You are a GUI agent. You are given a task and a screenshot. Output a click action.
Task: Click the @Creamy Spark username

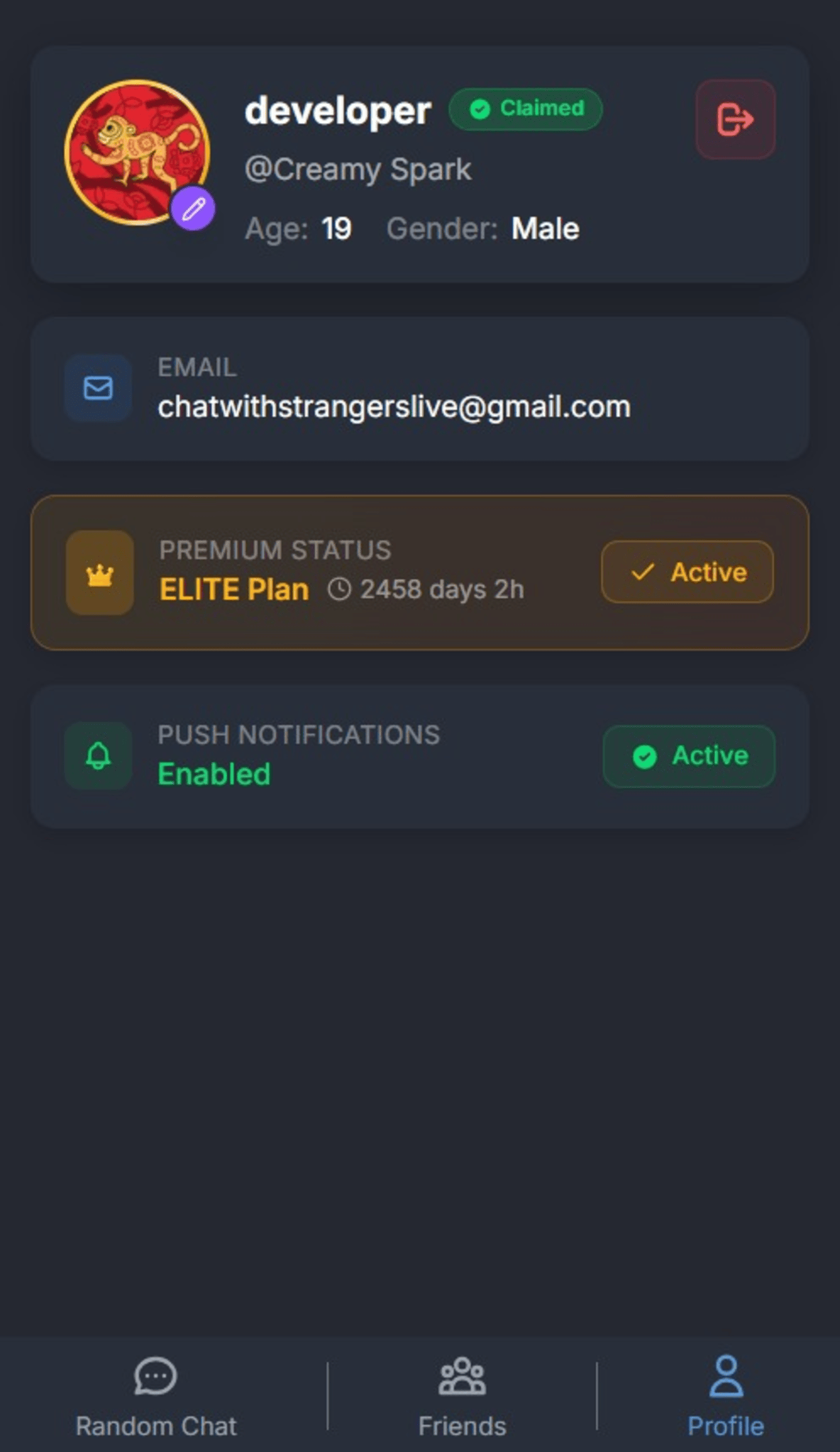(358, 169)
